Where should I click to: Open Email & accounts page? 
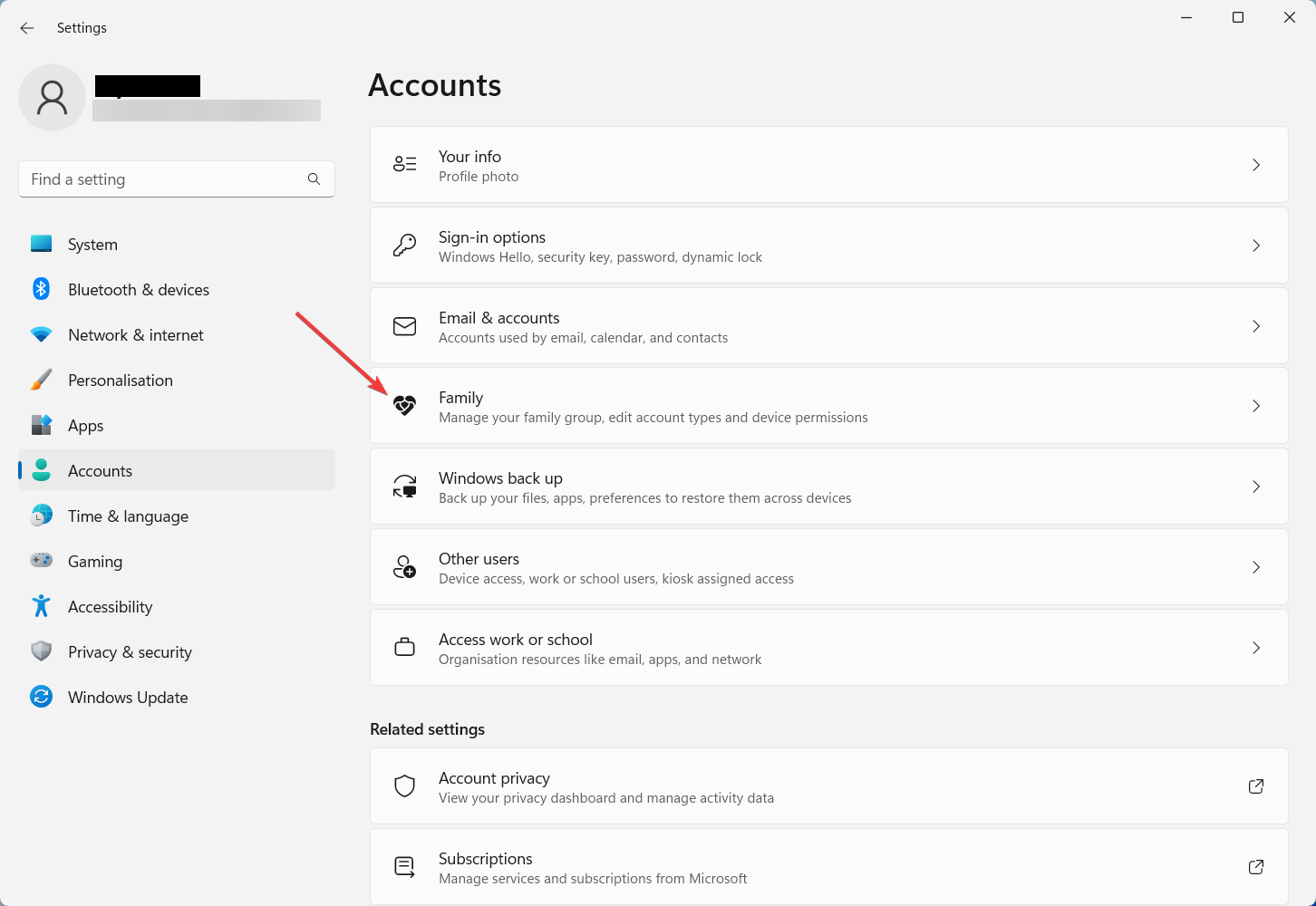tap(829, 326)
